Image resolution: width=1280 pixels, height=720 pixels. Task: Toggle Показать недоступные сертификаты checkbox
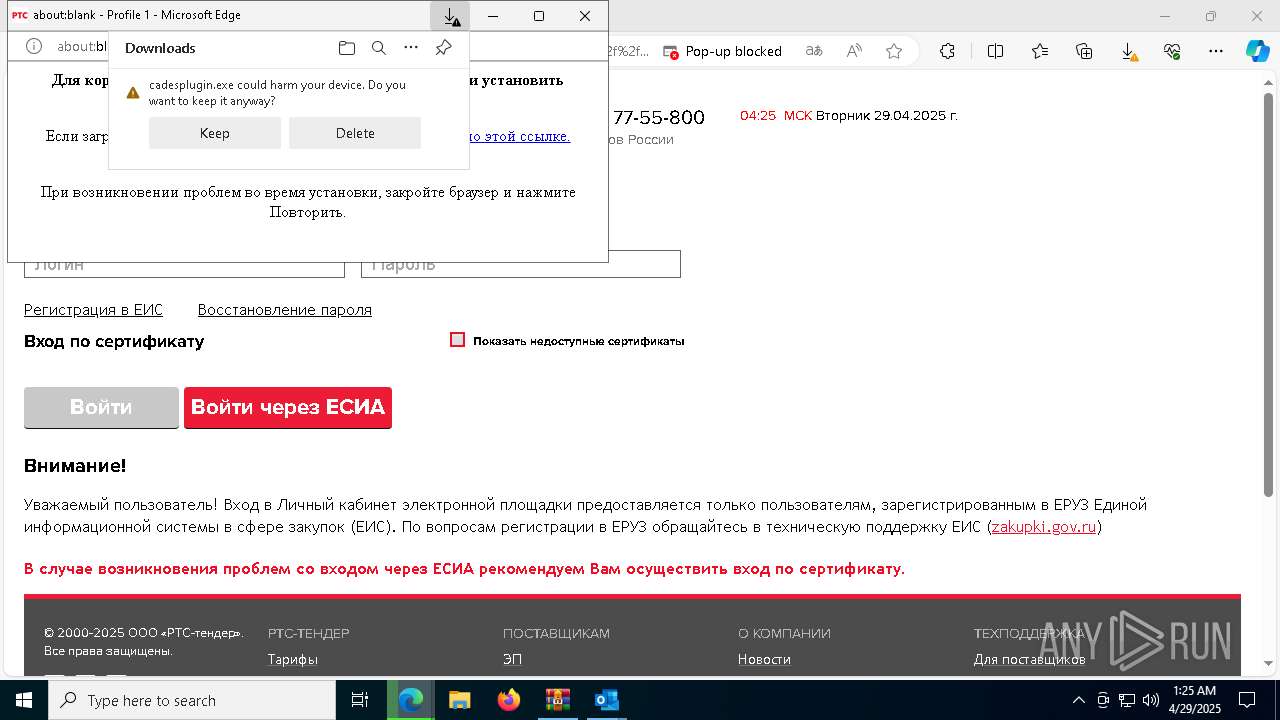(458, 340)
